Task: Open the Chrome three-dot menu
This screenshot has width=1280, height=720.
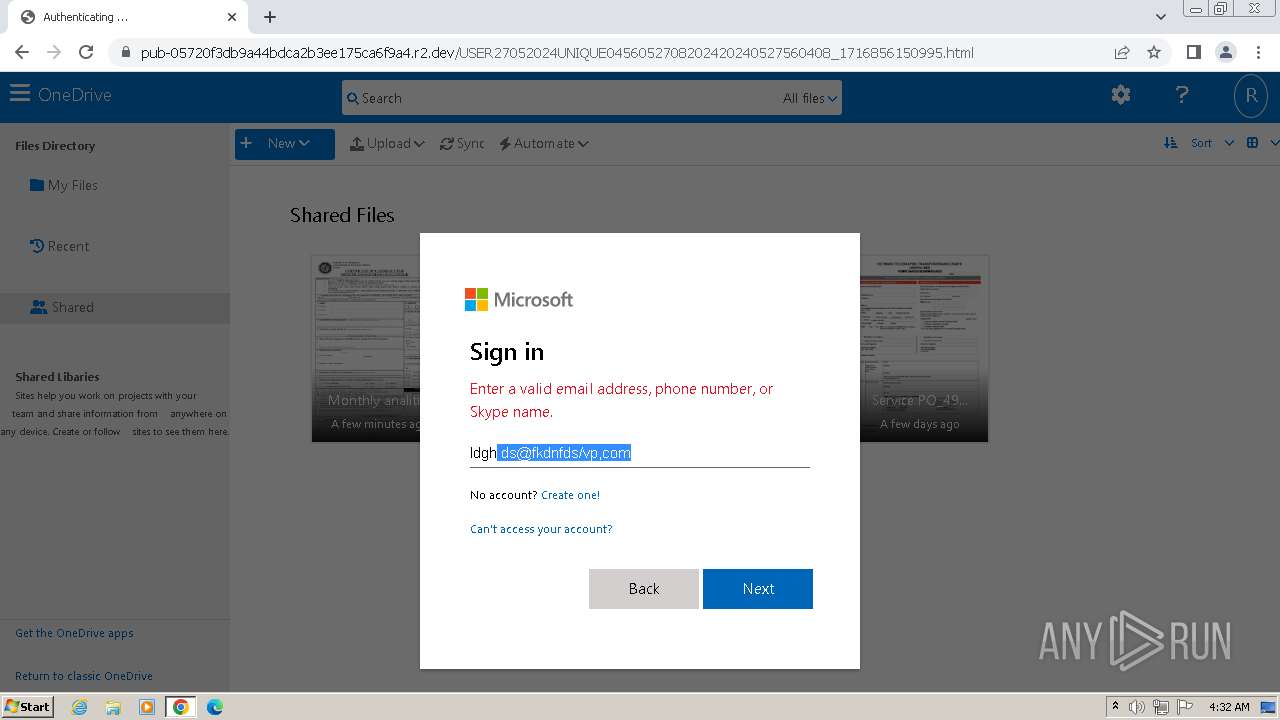Action: (1257, 52)
